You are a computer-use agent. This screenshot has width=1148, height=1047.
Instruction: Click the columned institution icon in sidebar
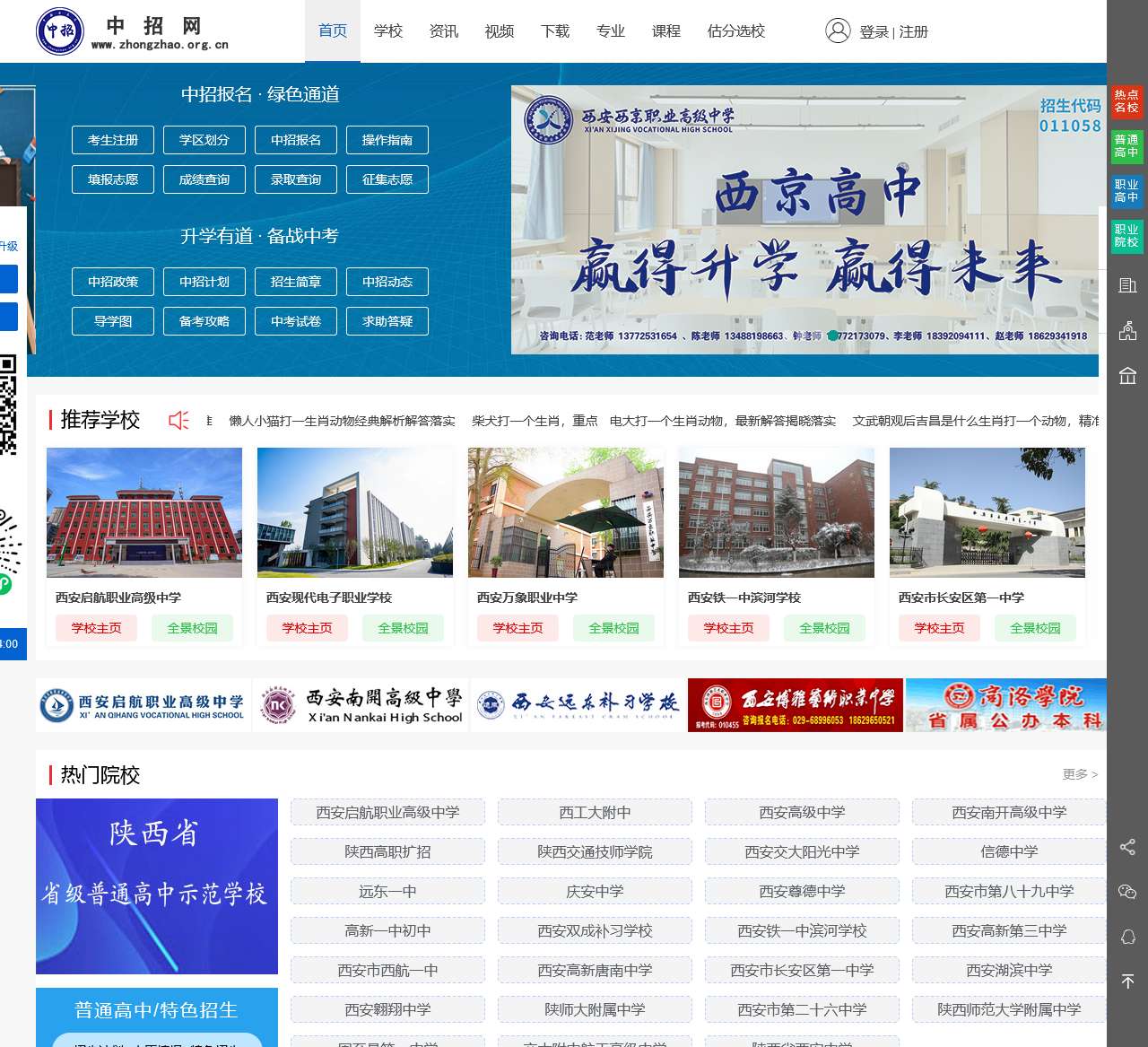tap(1127, 375)
